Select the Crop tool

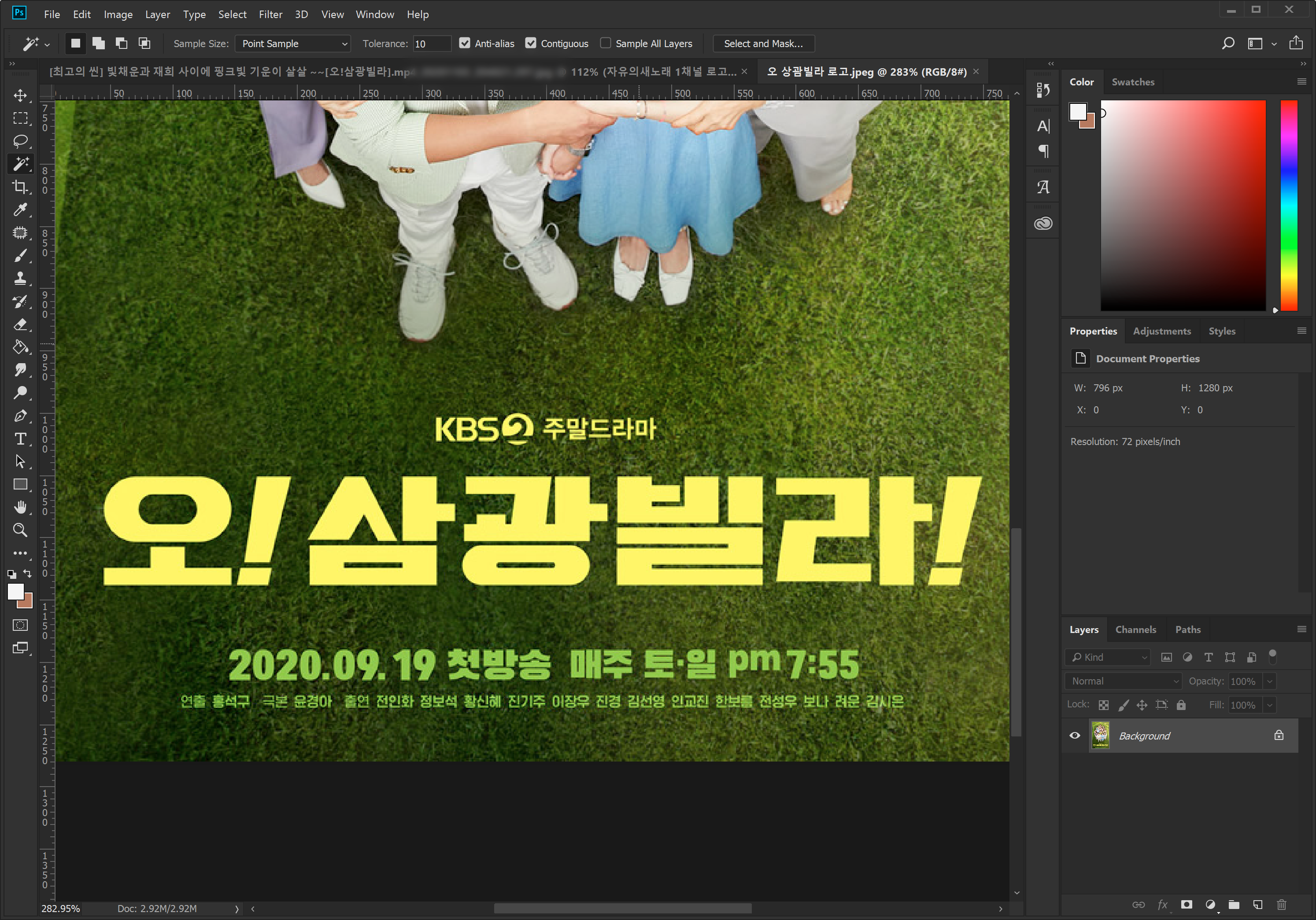tap(21, 187)
